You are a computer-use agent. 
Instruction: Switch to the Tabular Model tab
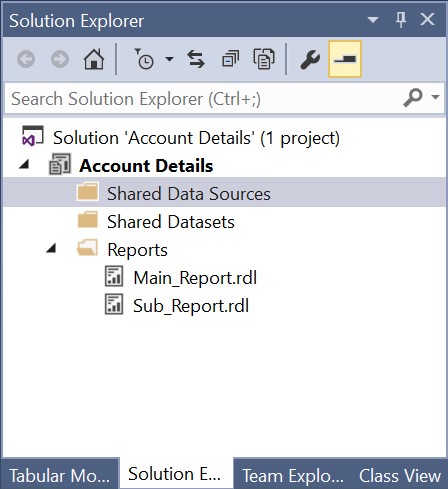[60, 475]
